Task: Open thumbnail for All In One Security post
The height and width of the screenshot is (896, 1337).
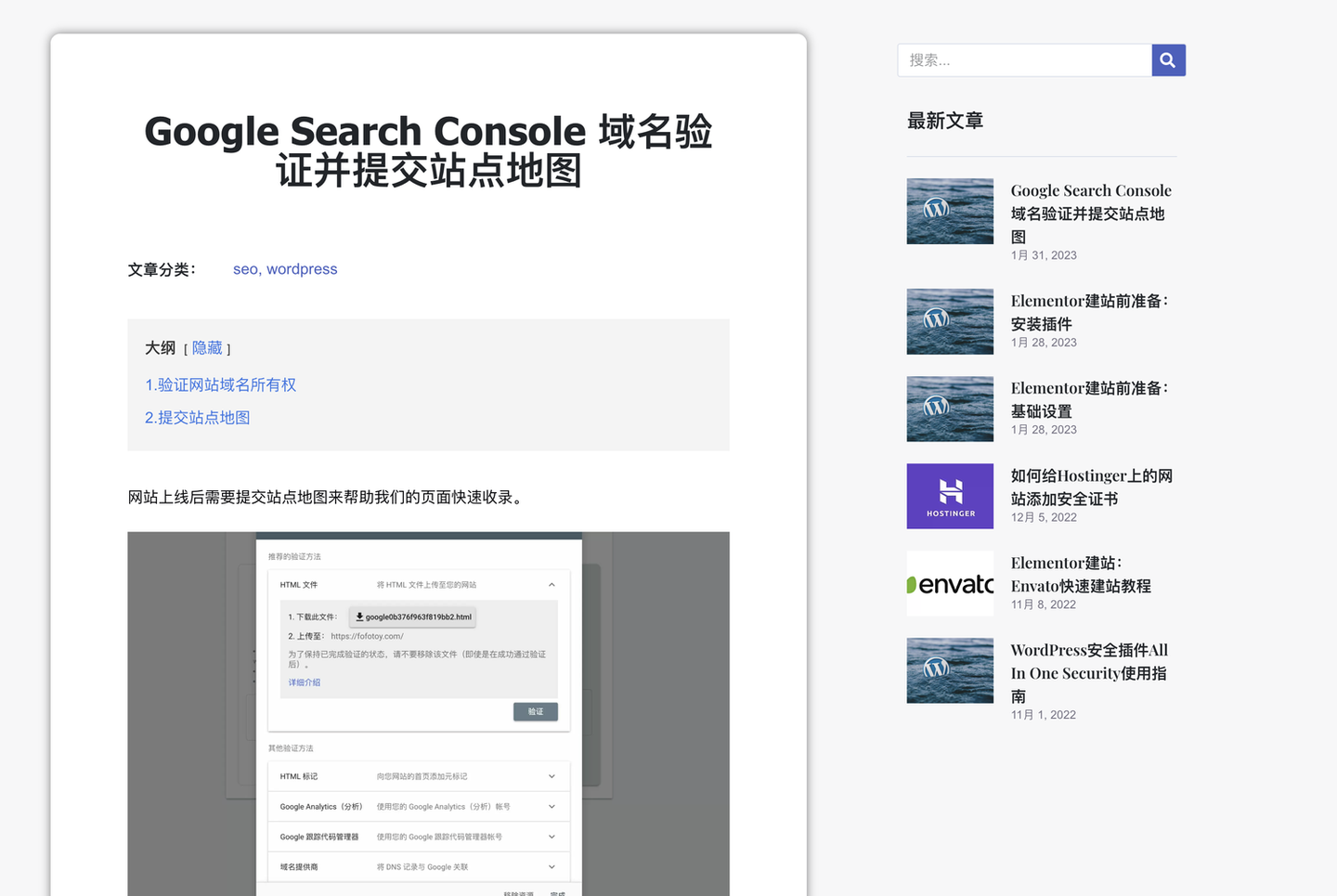Action: click(950, 670)
